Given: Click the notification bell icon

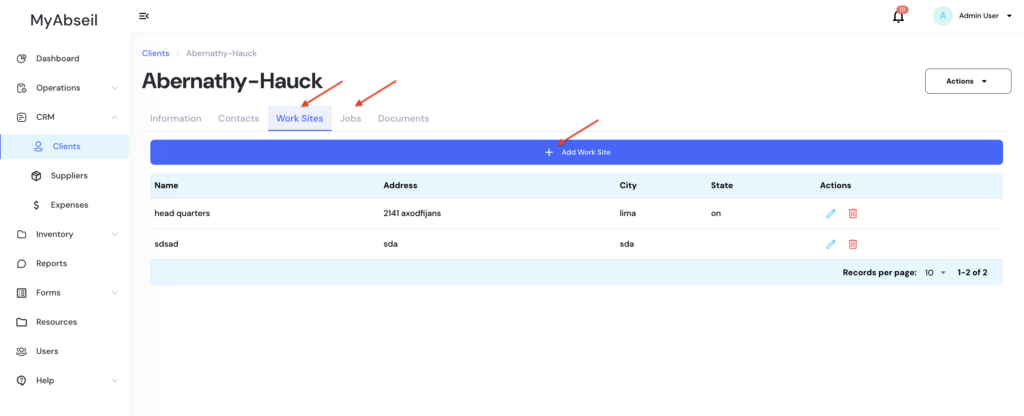Looking at the screenshot, I should pos(898,16).
